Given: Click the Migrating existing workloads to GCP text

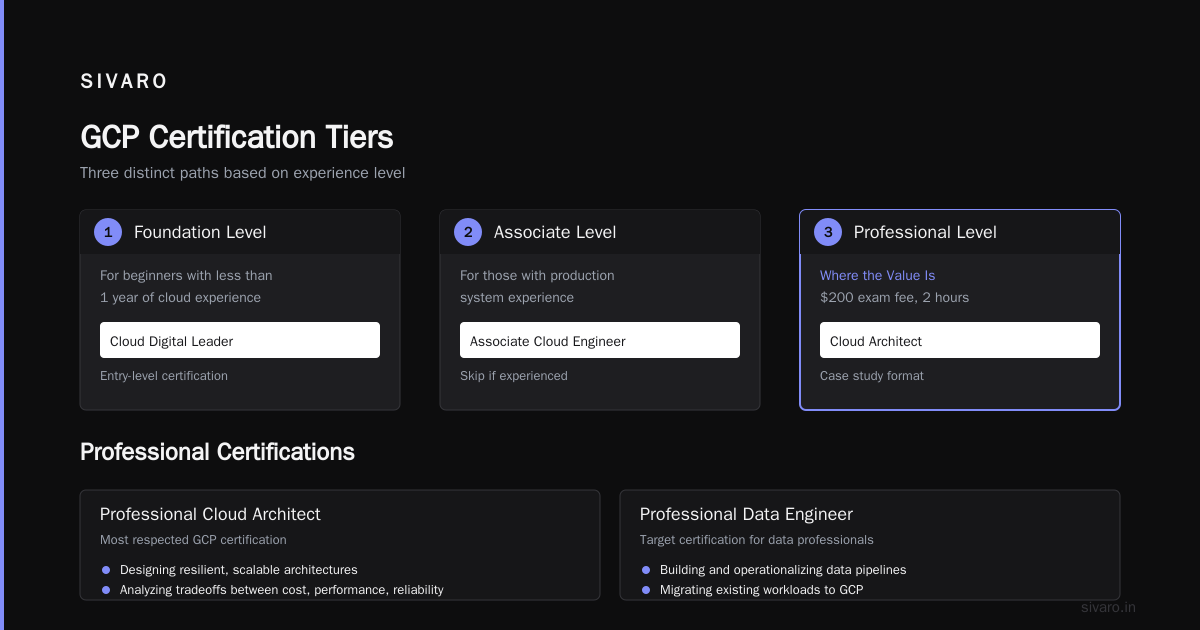Looking at the screenshot, I should [761, 590].
